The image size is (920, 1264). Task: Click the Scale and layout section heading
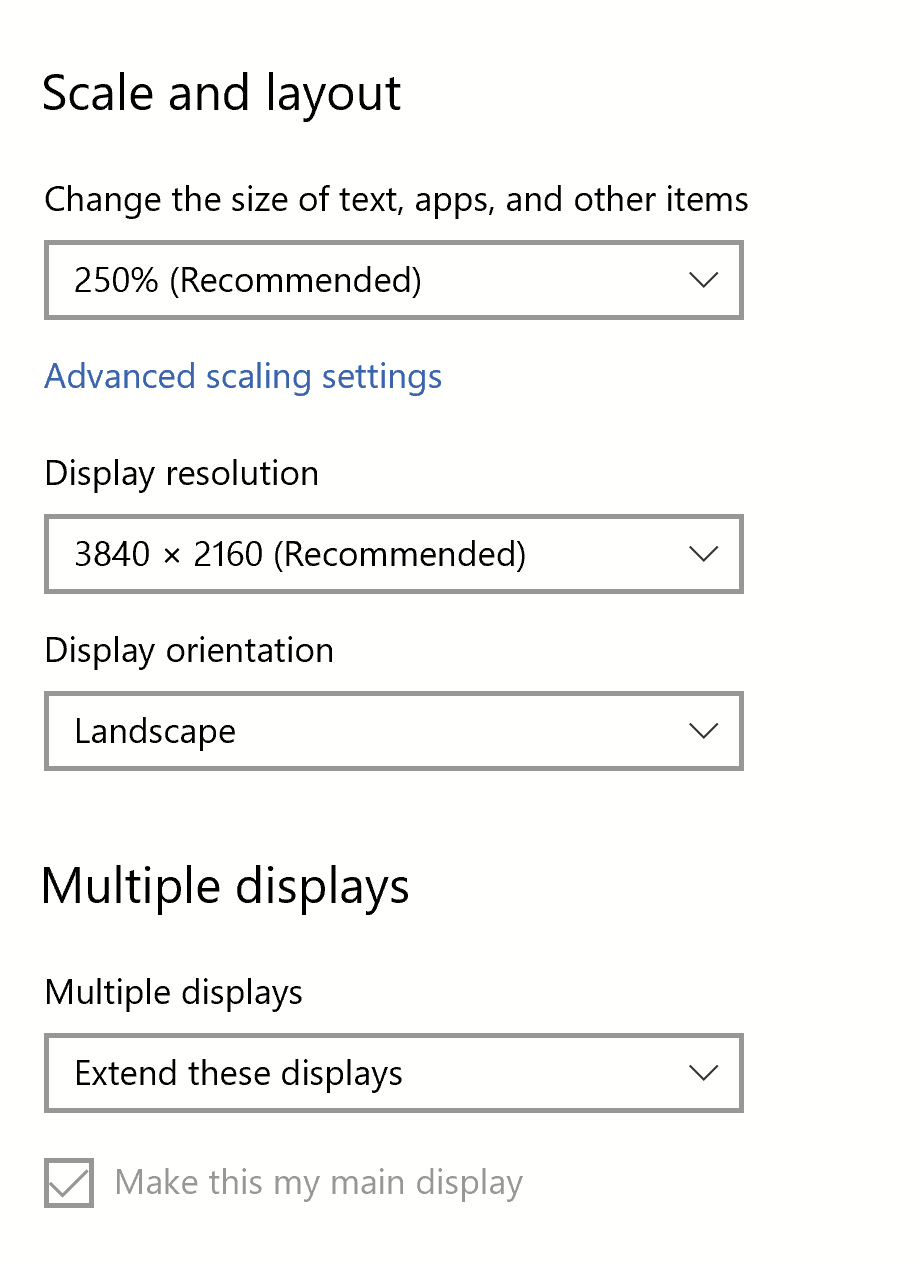pyautogui.click(x=222, y=93)
